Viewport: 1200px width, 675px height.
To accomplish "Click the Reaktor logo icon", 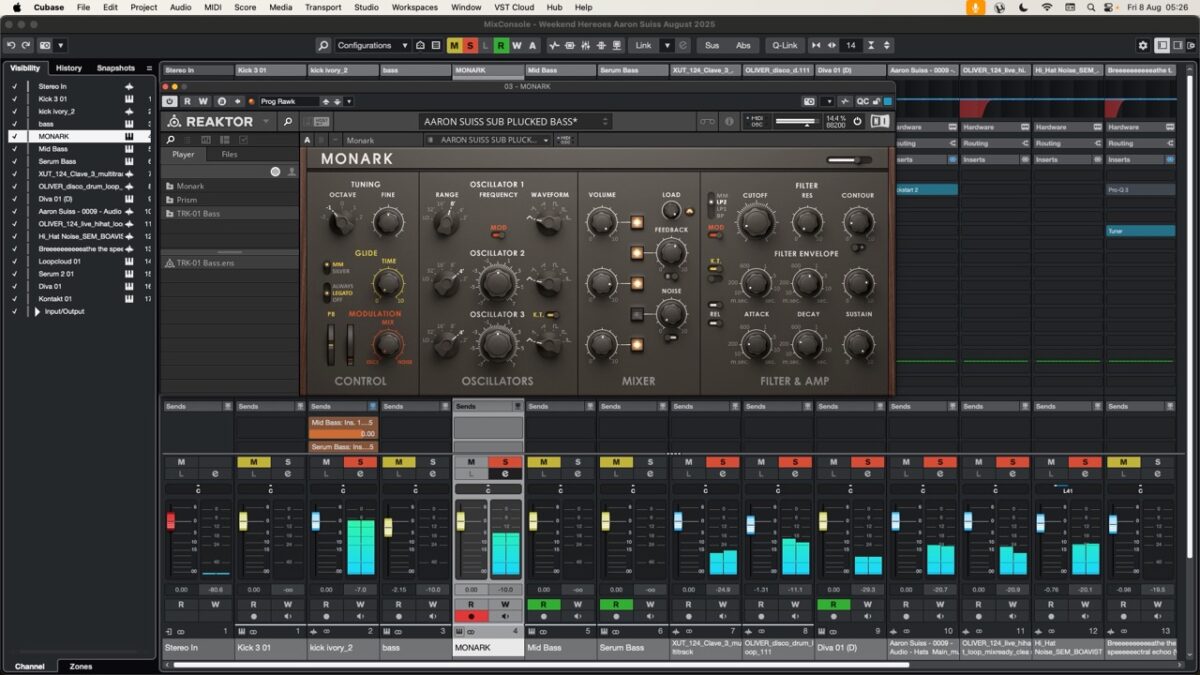I will tap(173, 121).
